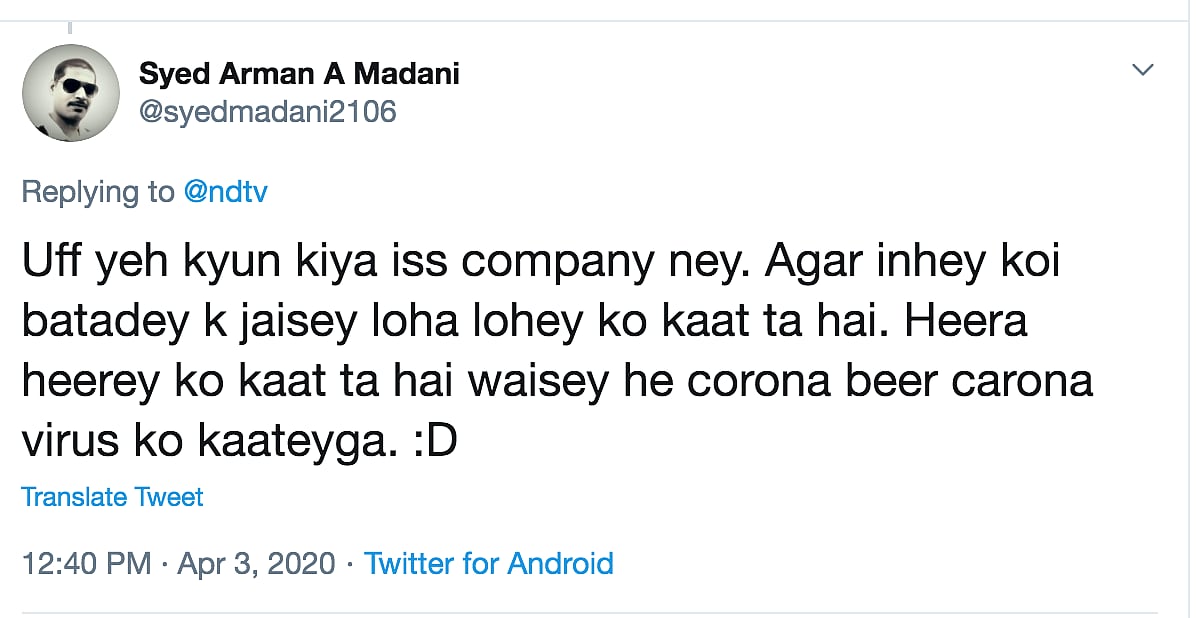Click the Translate Tweet link
The image size is (1196, 618).
pyautogui.click(x=112, y=497)
